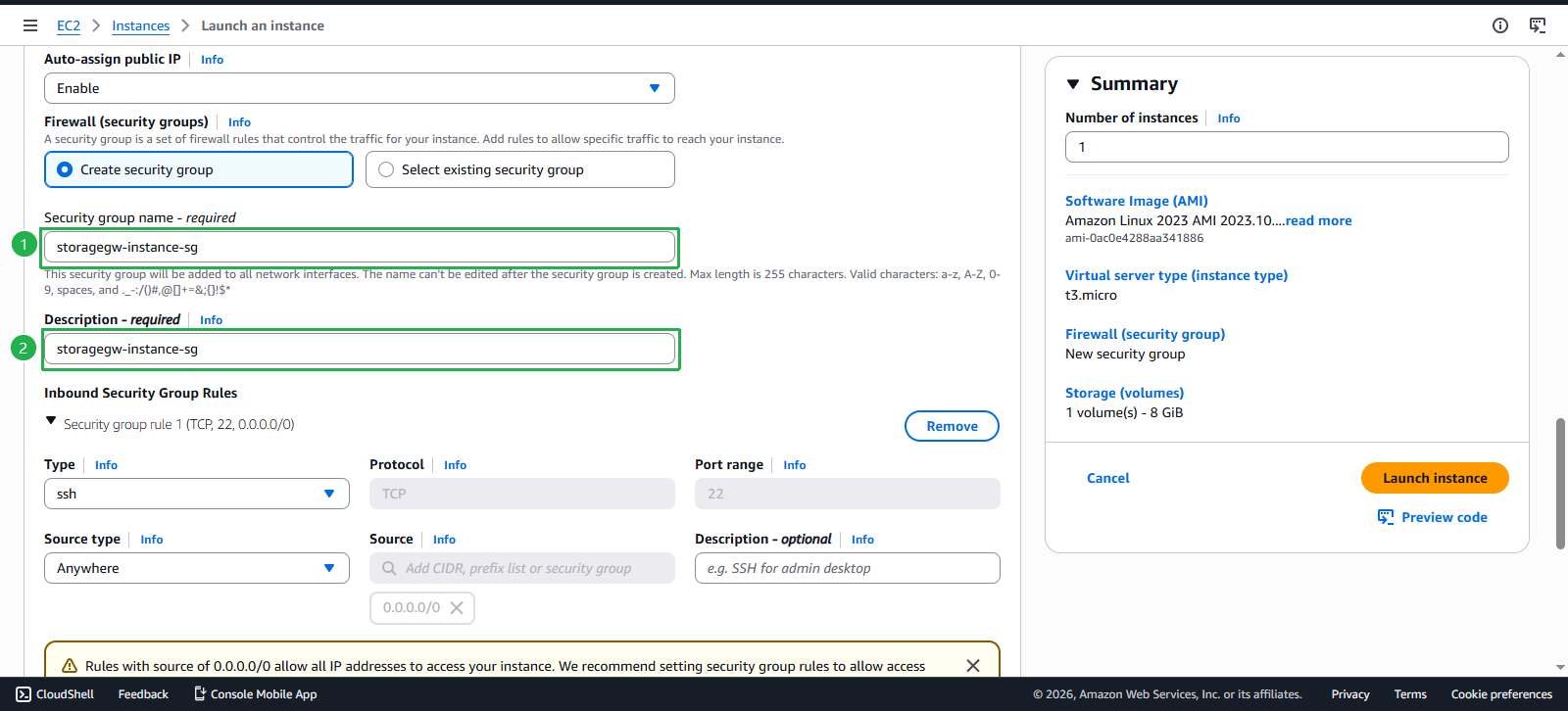The width and height of the screenshot is (1568, 711).
Task: Click the Source CIDR search field
Action: 522,568
